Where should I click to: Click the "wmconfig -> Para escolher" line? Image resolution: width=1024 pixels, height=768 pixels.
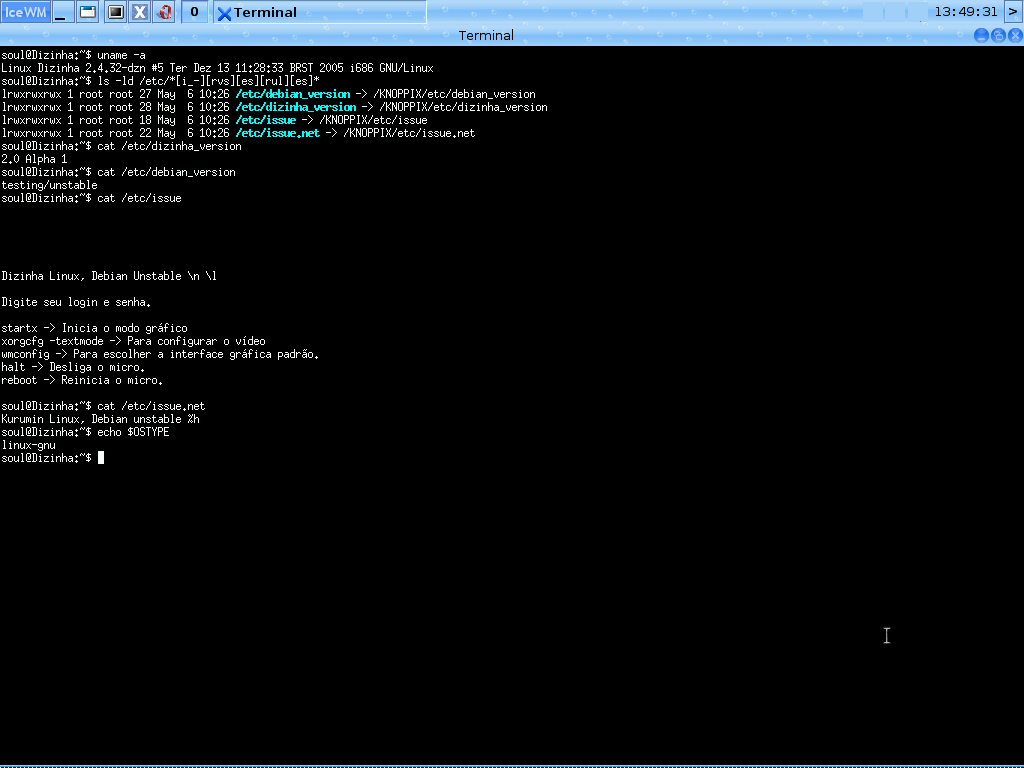pyautogui.click(x=160, y=355)
